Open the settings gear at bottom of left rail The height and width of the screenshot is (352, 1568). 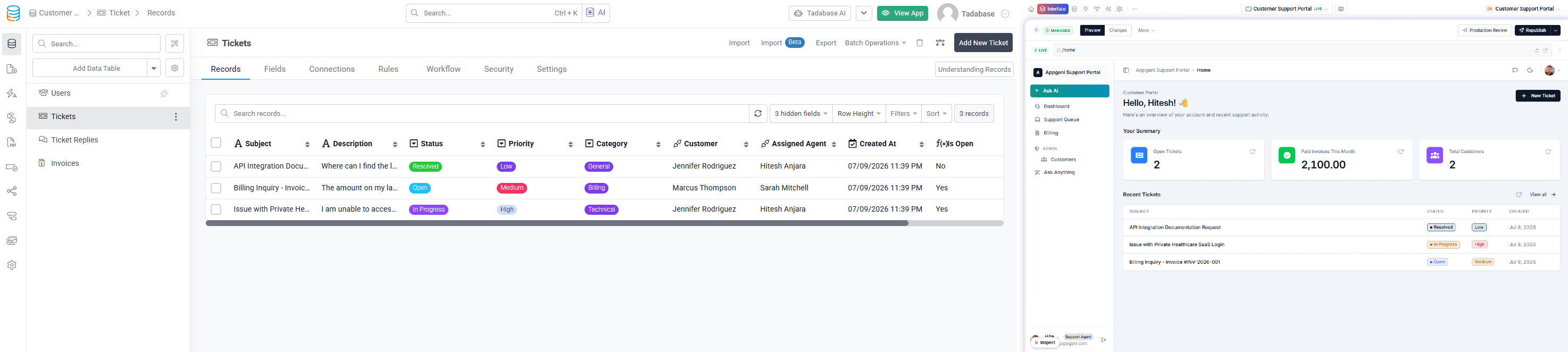[x=12, y=265]
